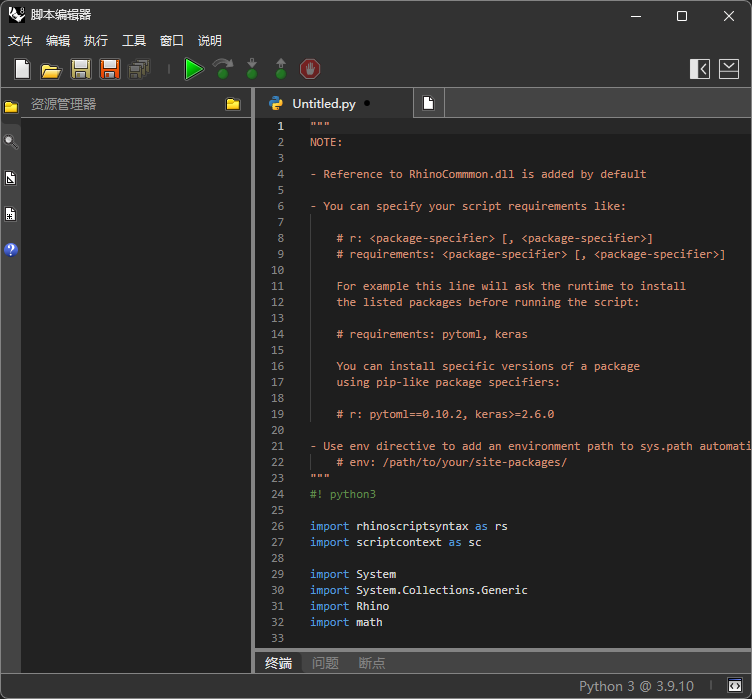Click '# env: /path/to/your/site-packages/' line
The image size is (752, 699).
click(451, 462)
